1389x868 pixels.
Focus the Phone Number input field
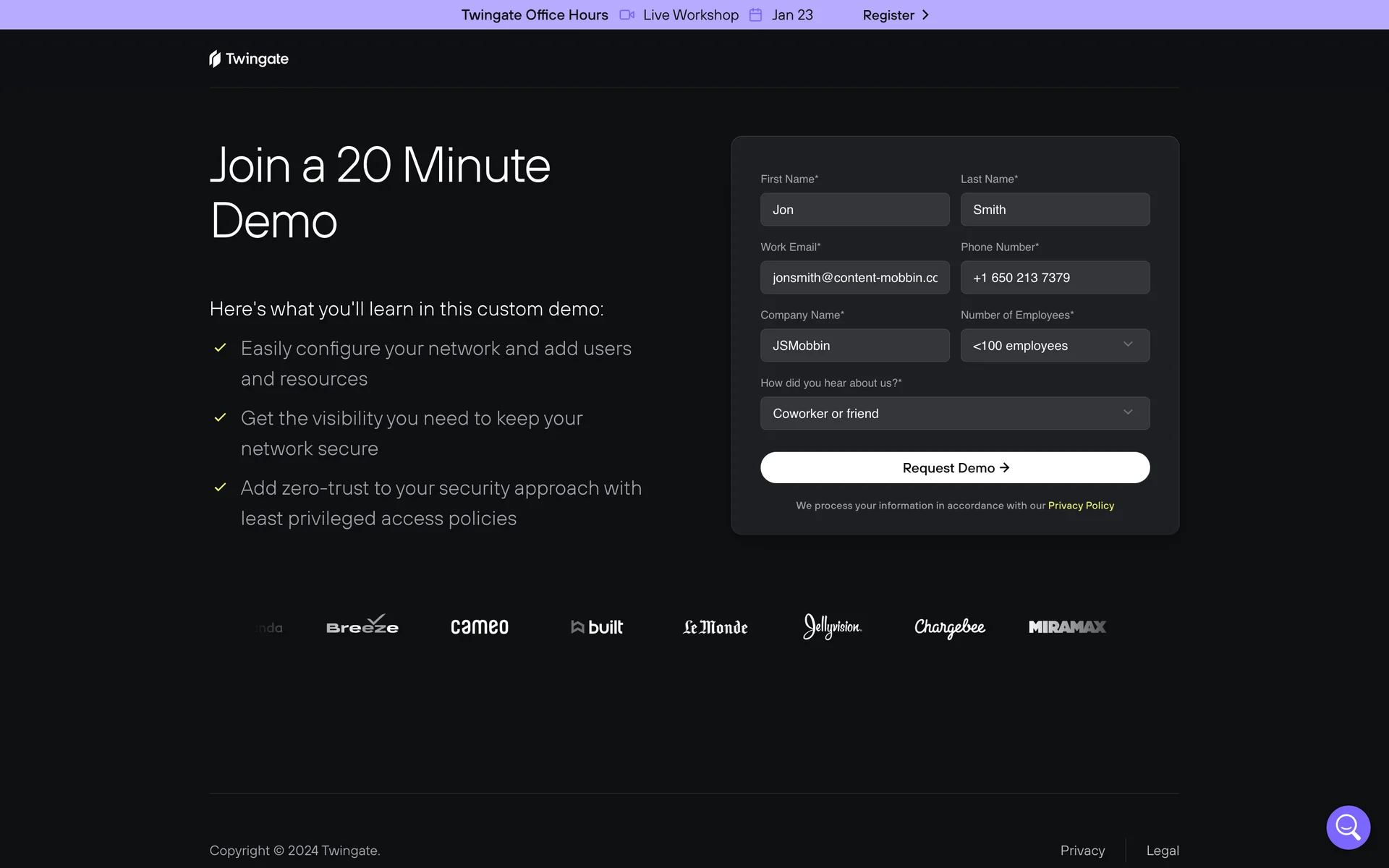pos(1055,278)
